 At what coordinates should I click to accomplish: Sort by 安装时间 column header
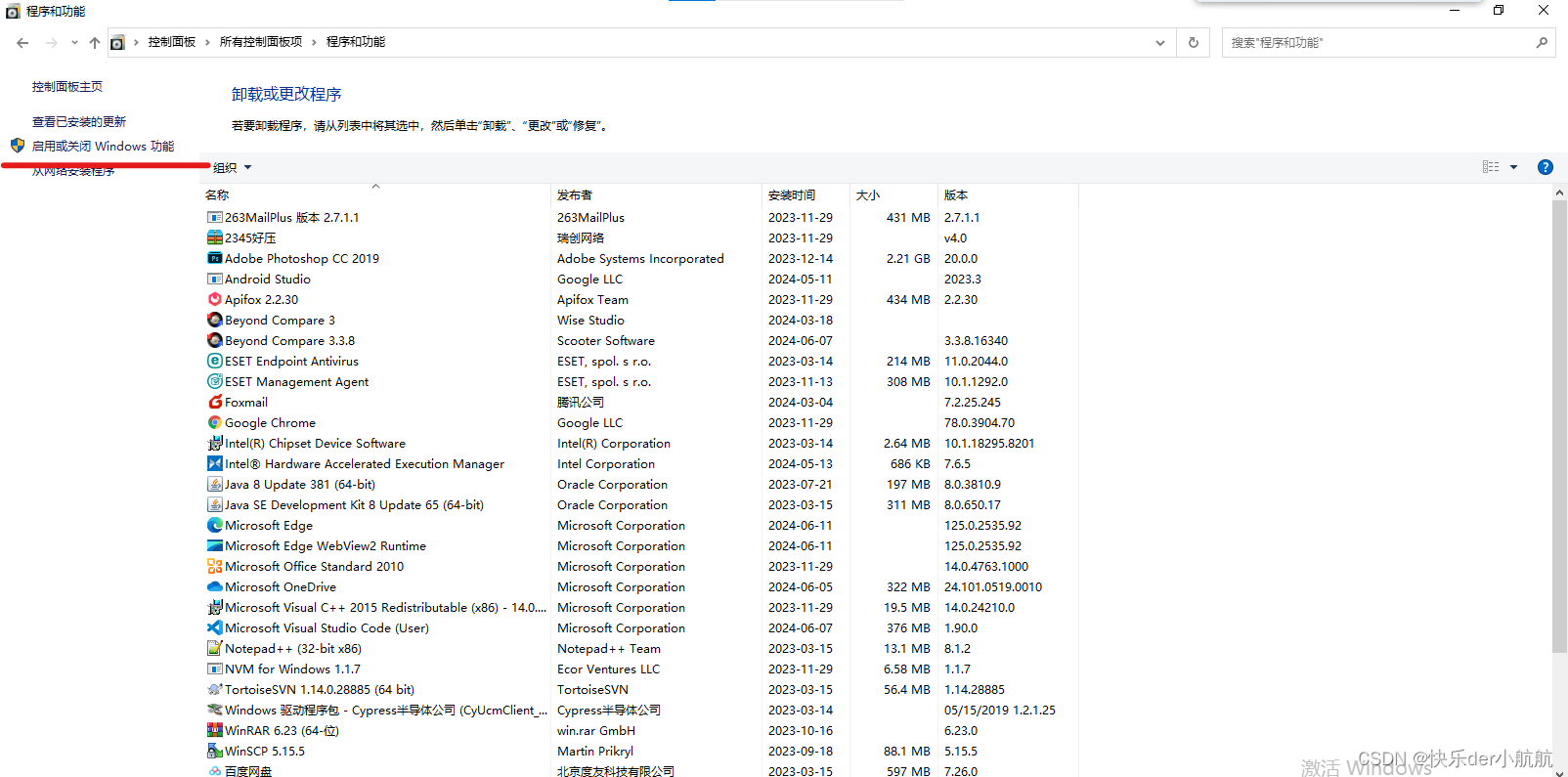tap(792, 194)
